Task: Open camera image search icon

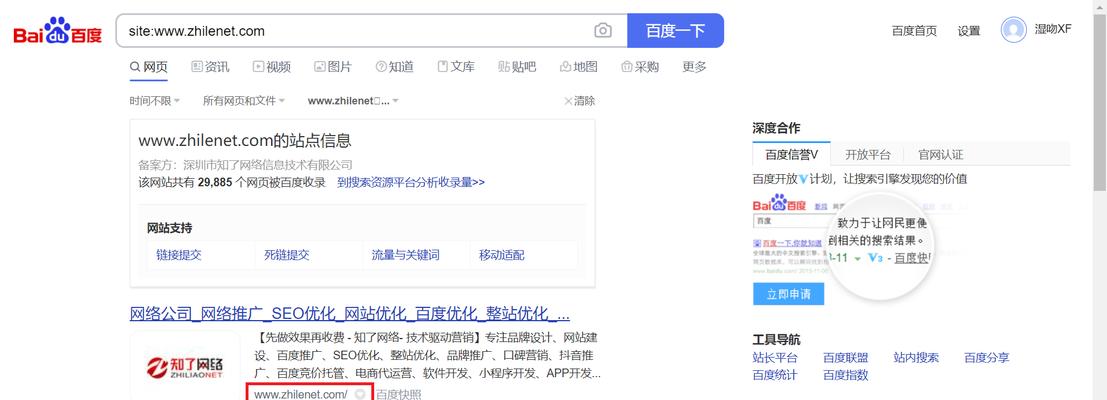Action: (602, 31)
